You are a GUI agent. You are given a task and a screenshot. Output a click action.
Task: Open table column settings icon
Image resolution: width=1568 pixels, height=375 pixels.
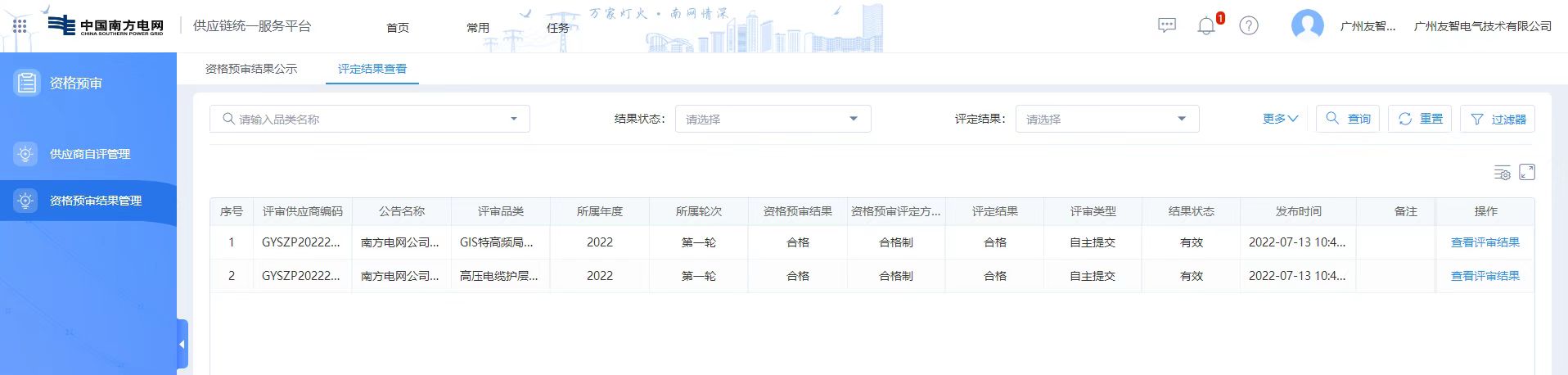(x=1502, y=172)
